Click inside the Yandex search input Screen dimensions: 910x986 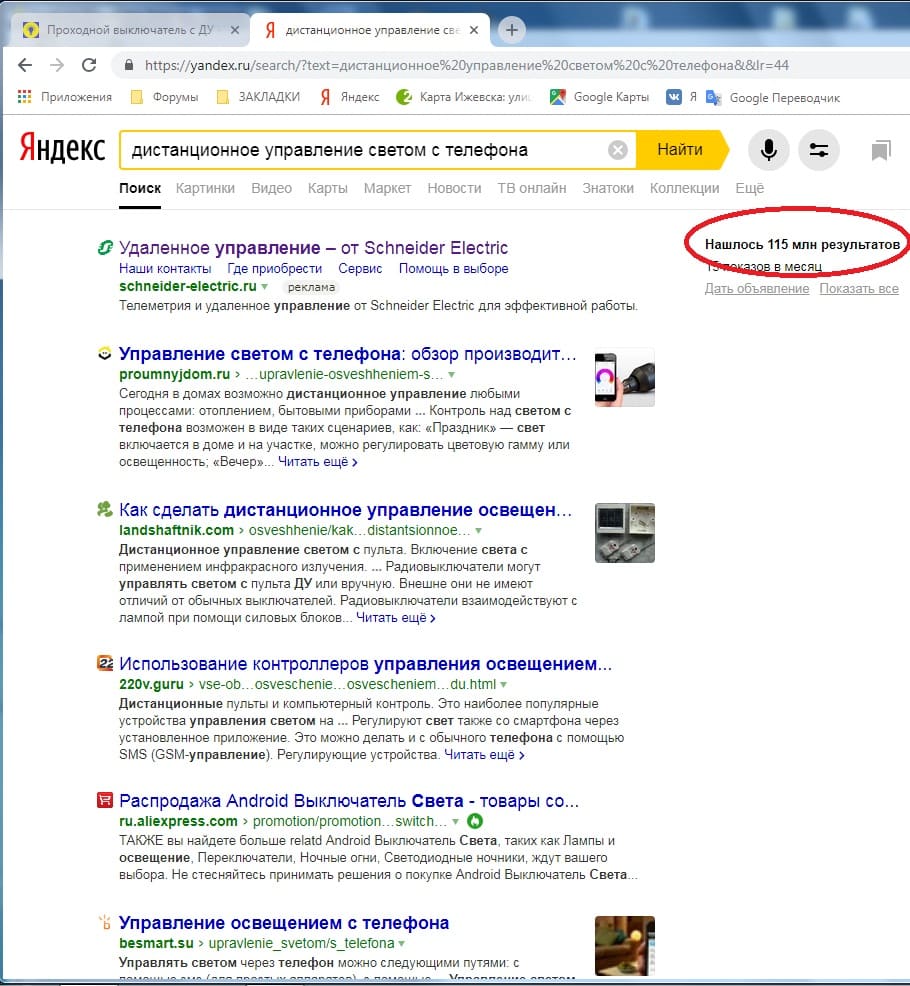[360, 150]
